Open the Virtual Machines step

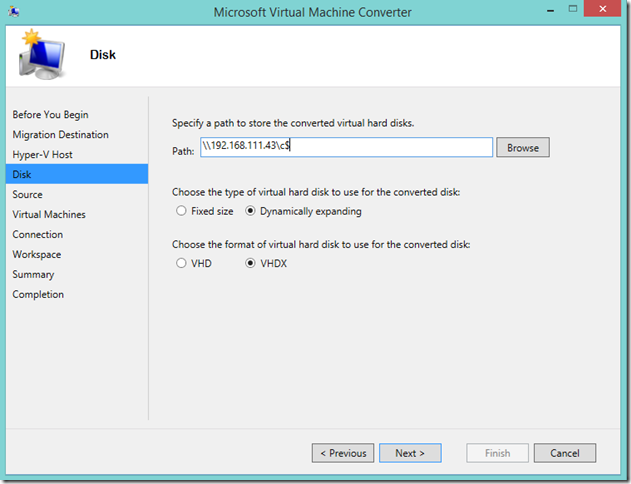(x=49, y=214)
